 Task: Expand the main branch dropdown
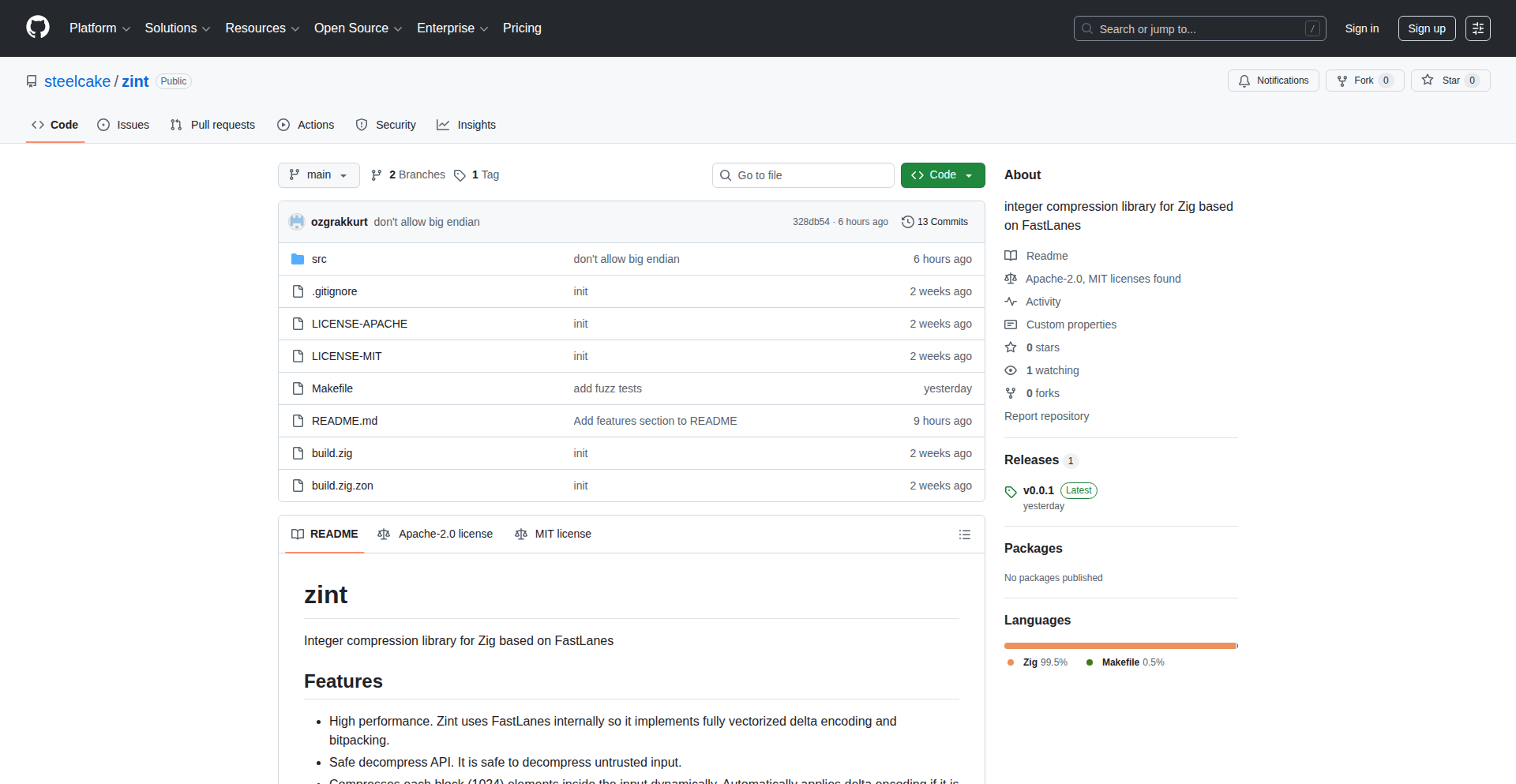tap(318, 175)
